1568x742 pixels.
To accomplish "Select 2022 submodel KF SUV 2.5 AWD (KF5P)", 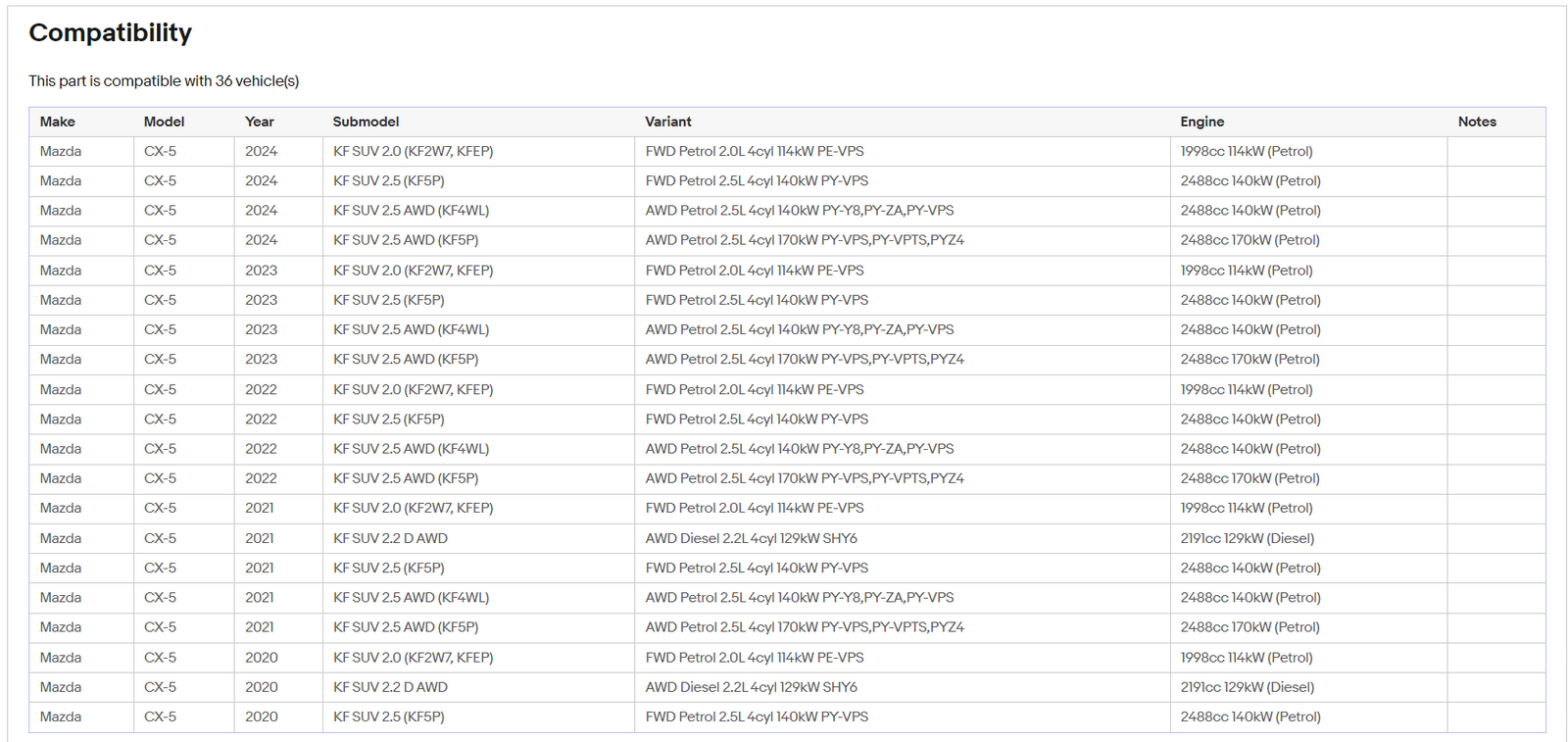I will (406, 478).
